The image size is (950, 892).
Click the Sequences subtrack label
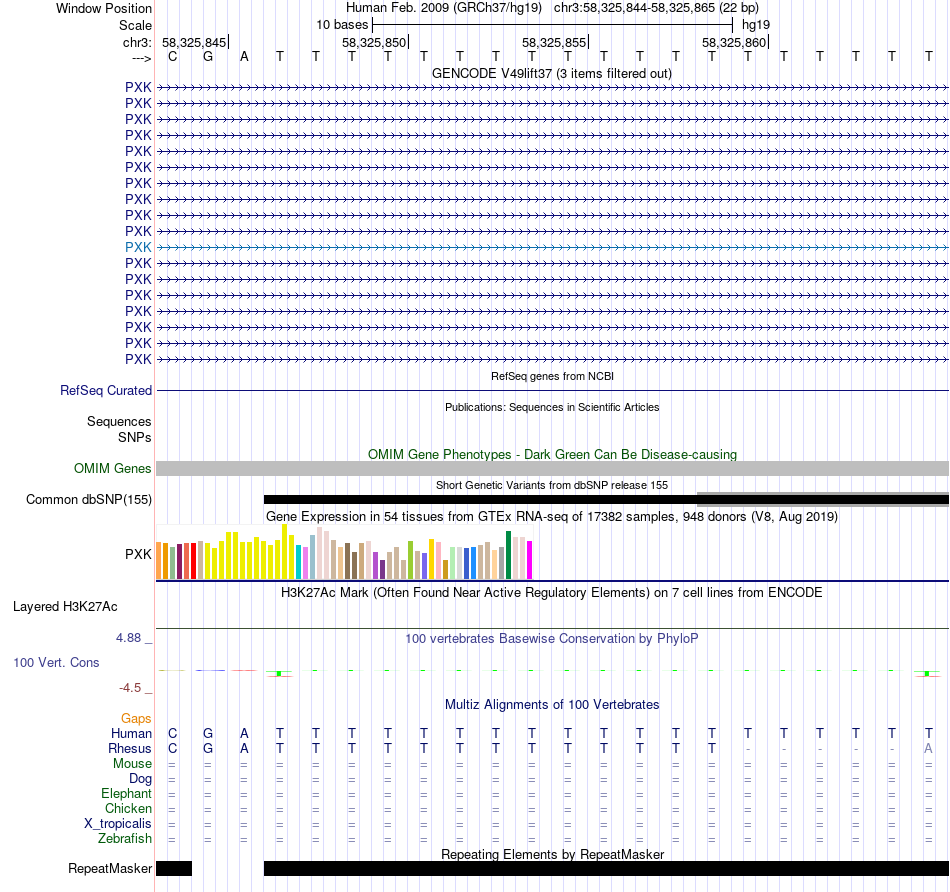(x=119, y=422)
